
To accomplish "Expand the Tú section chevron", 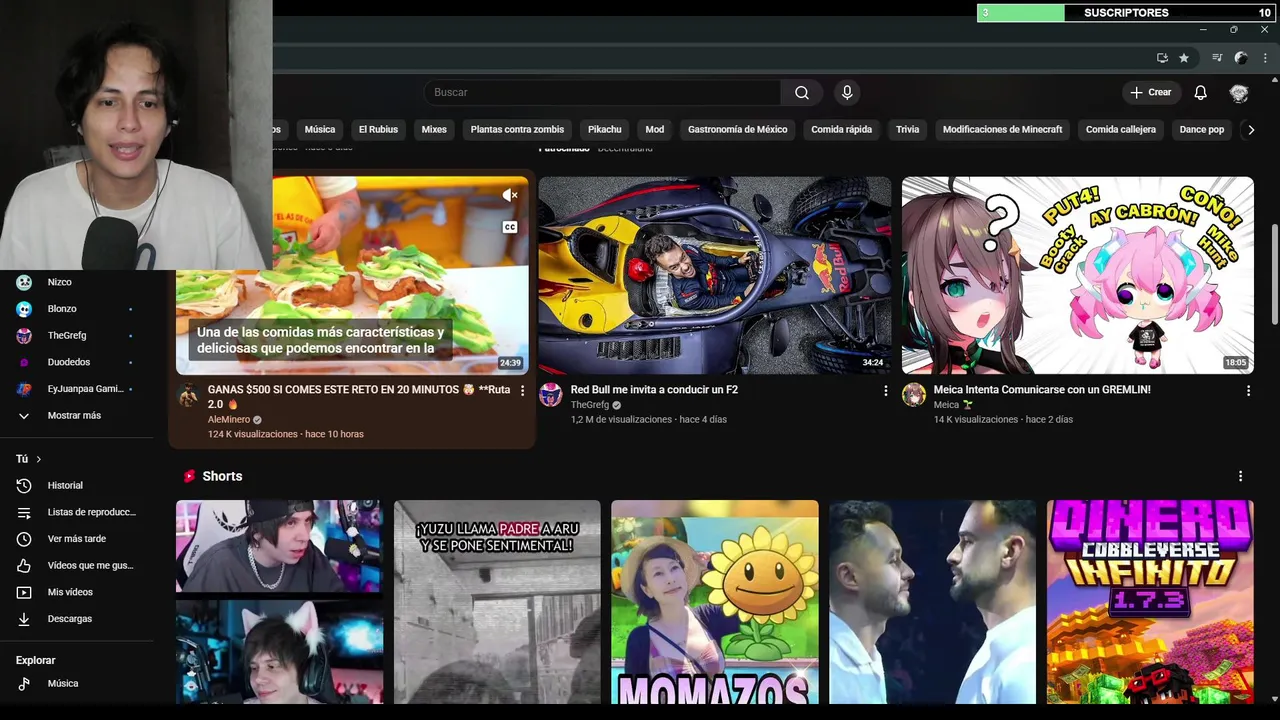I will pos(38,459).
